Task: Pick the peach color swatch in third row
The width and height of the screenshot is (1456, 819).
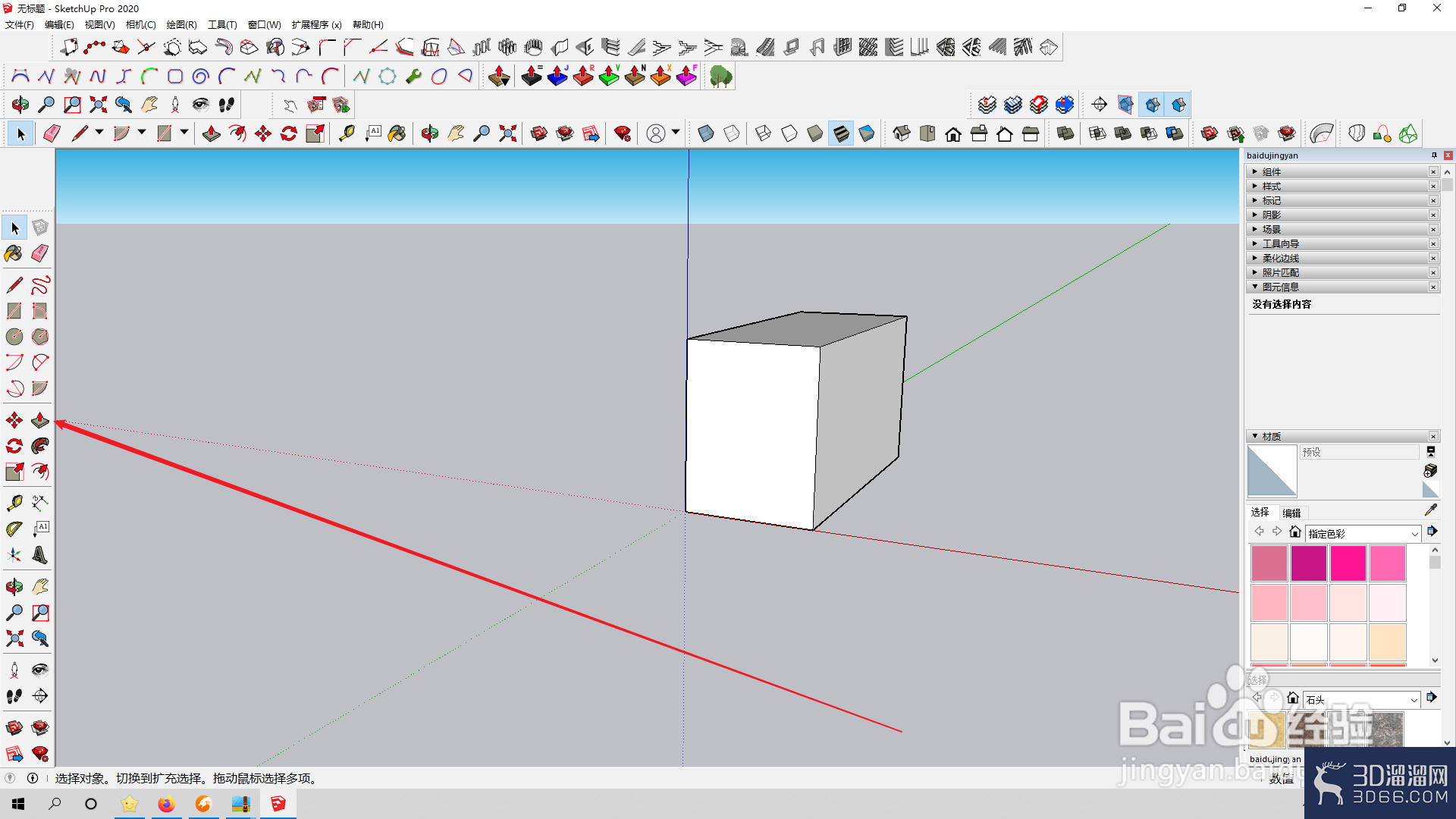Action: [1388, 642]
